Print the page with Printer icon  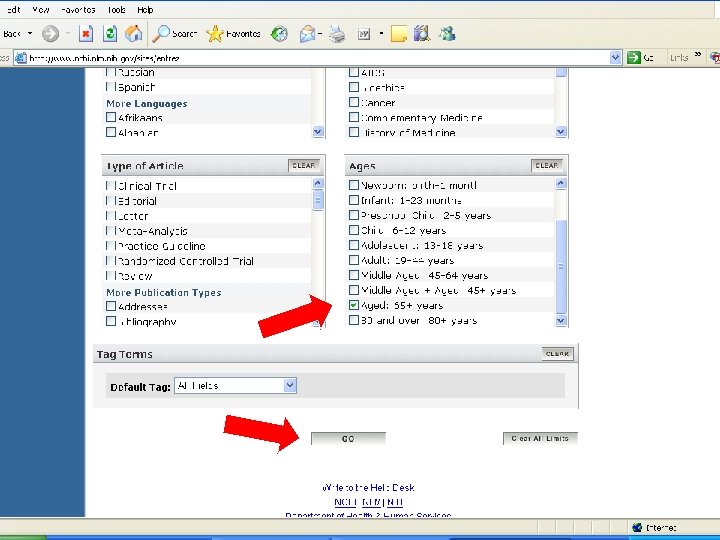tap(337, 34)
